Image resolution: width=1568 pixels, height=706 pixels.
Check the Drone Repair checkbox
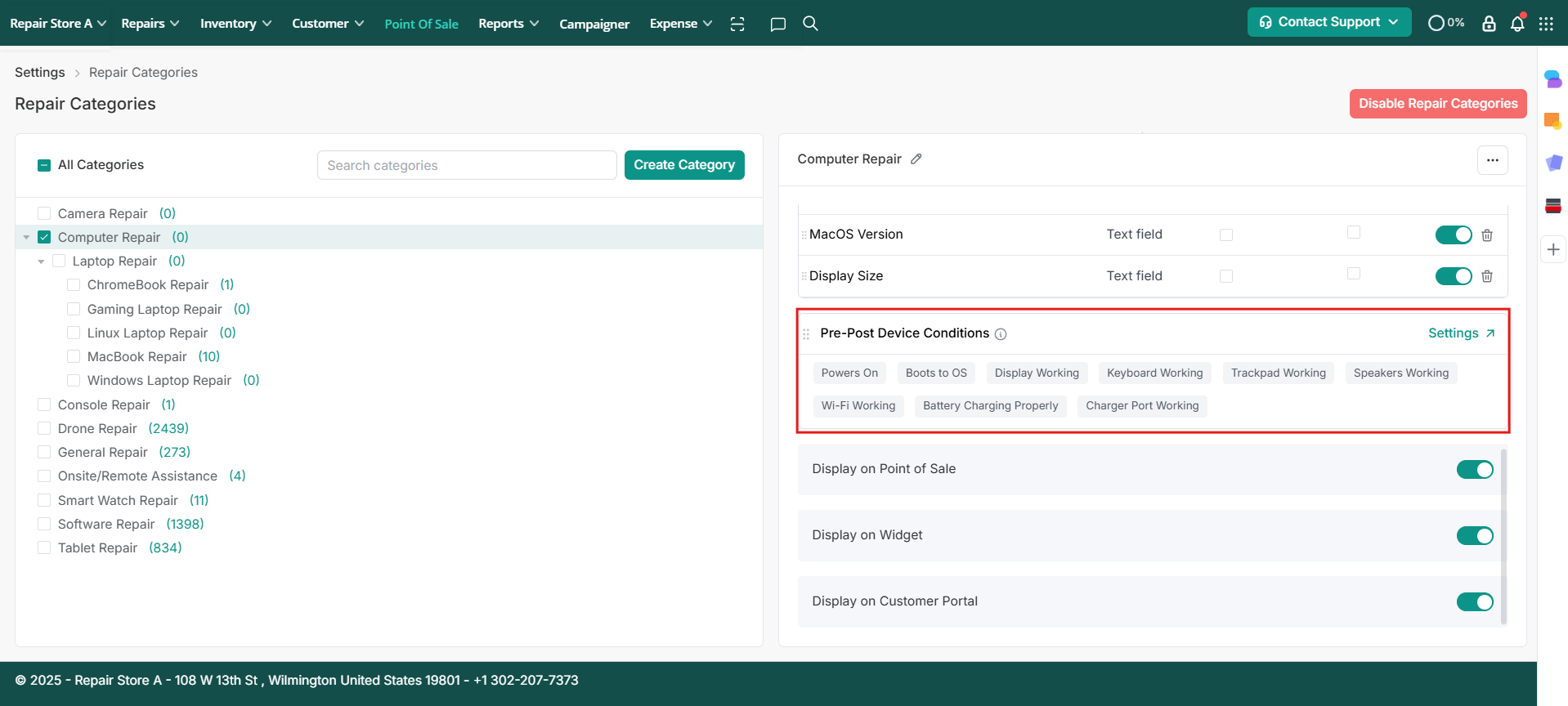[x=44, y=429]
